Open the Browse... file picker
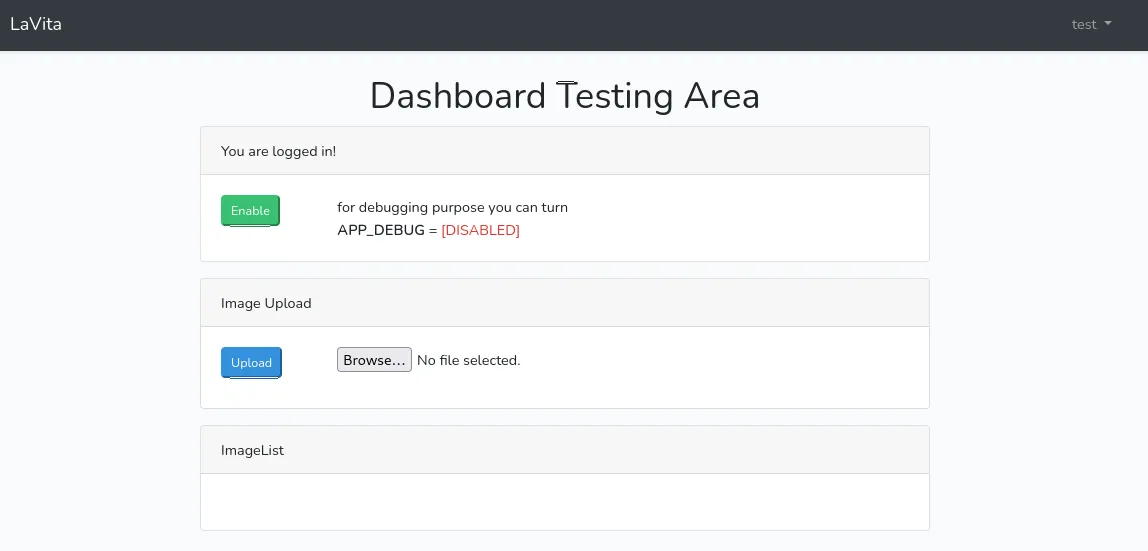 coord(374,359)
